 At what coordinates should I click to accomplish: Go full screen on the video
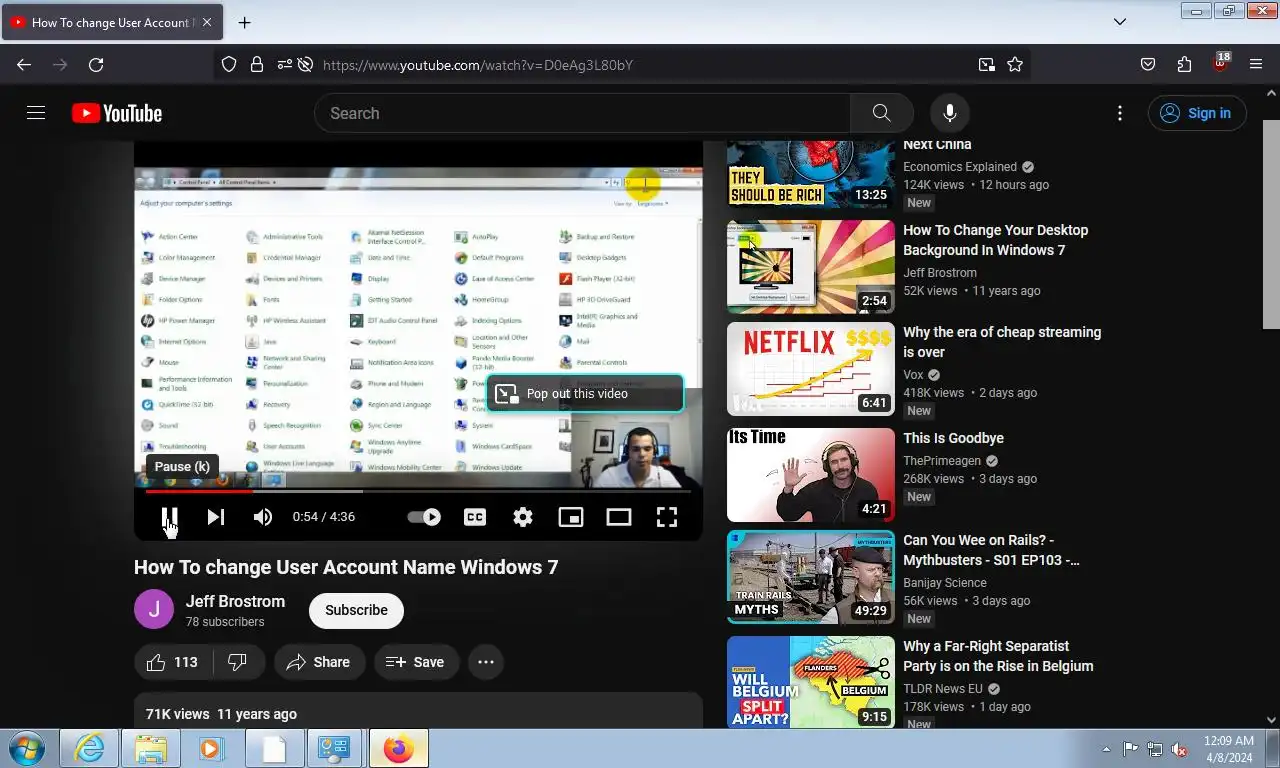coord(667,517)
